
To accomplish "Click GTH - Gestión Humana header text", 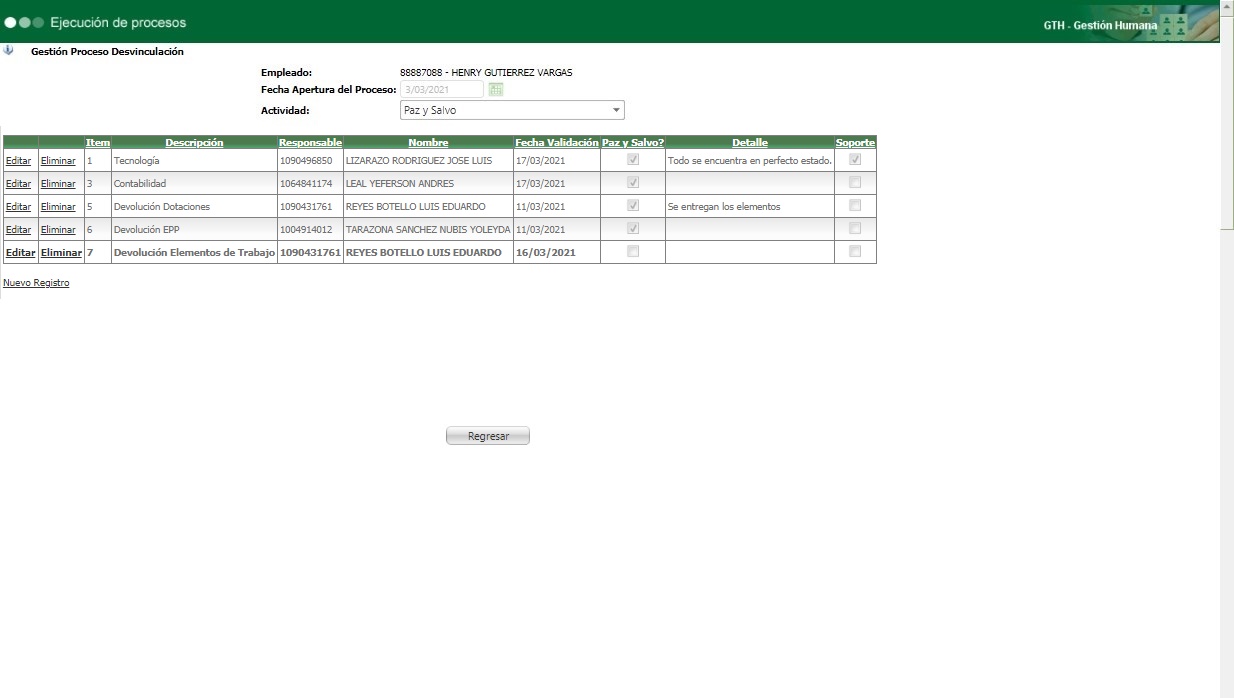I will pyautogui.click(x=1100, y=26).
